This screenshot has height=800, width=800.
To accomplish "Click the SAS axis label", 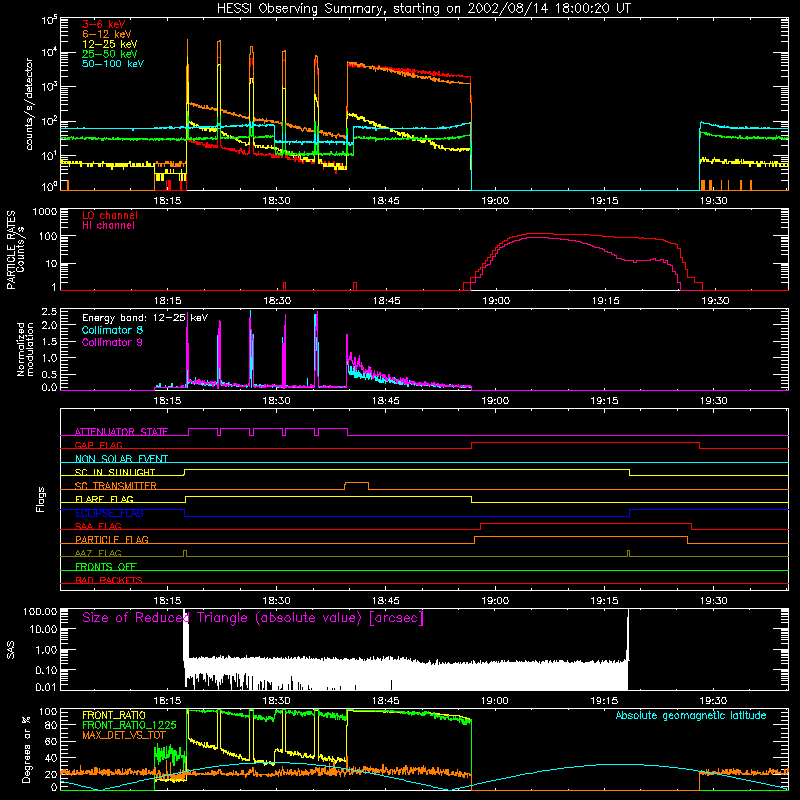I will [x=11, y=650].
